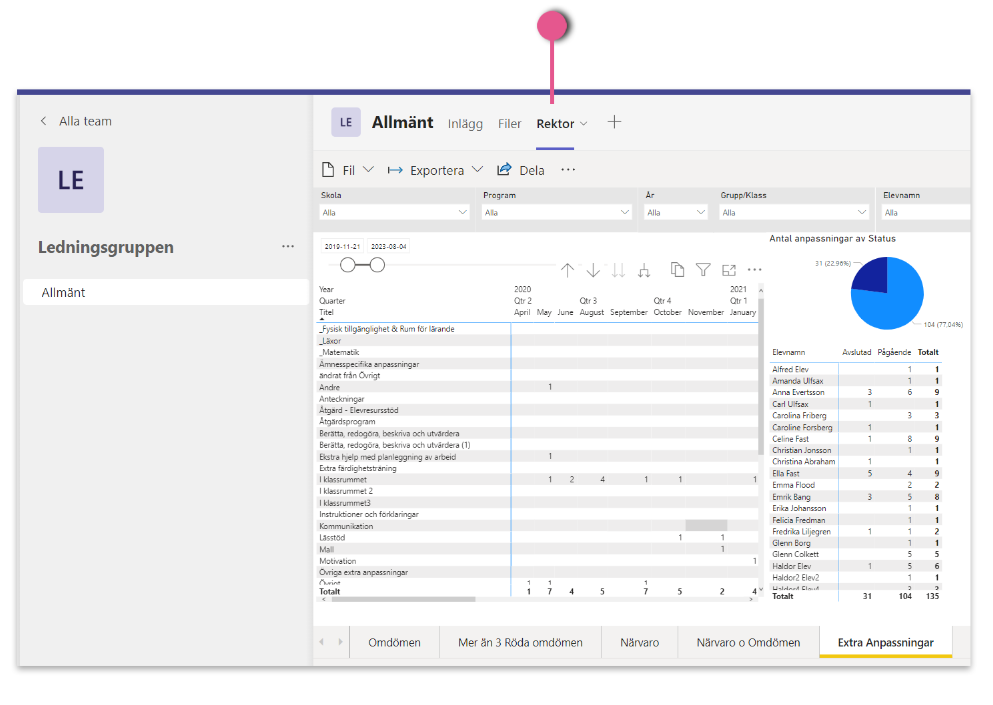This screenshot has width=993, height=705.
Task: Click the dark blue pie slice
Action: 872,276
